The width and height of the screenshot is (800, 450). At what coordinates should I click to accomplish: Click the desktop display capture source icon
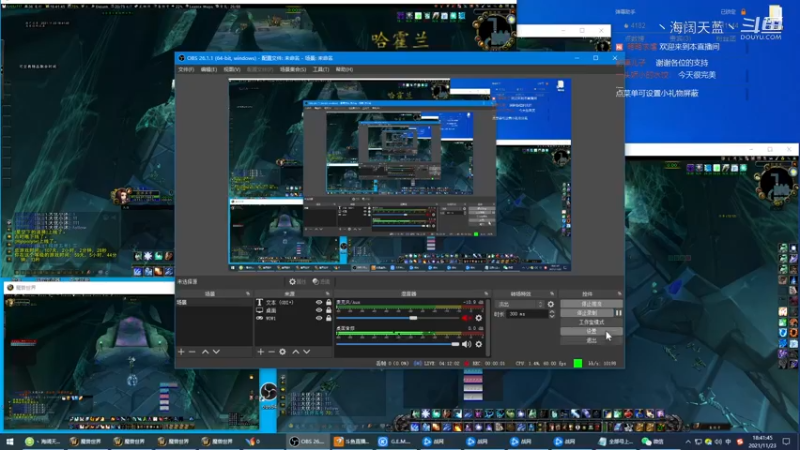(259, 310)
